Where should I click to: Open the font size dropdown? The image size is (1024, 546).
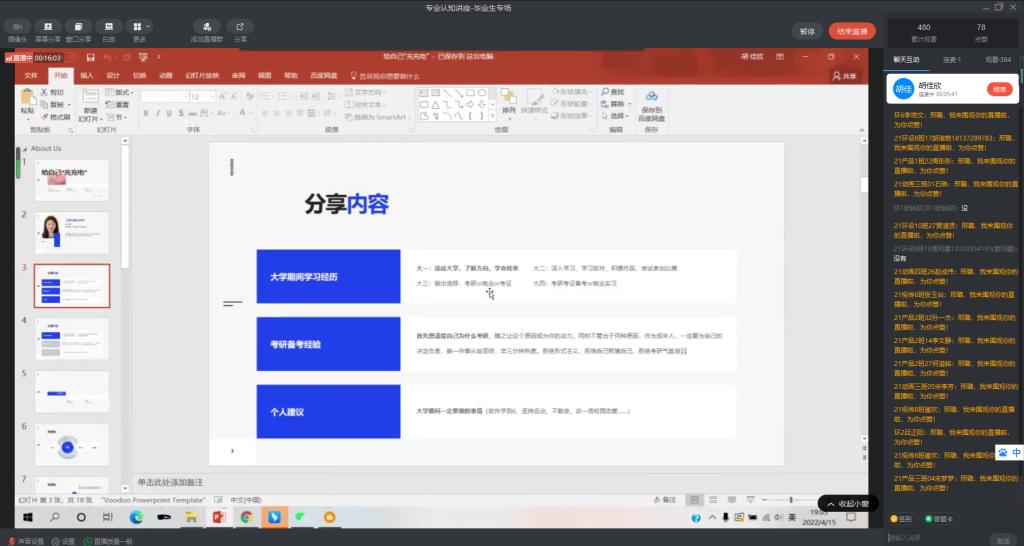tap(211, 97)
